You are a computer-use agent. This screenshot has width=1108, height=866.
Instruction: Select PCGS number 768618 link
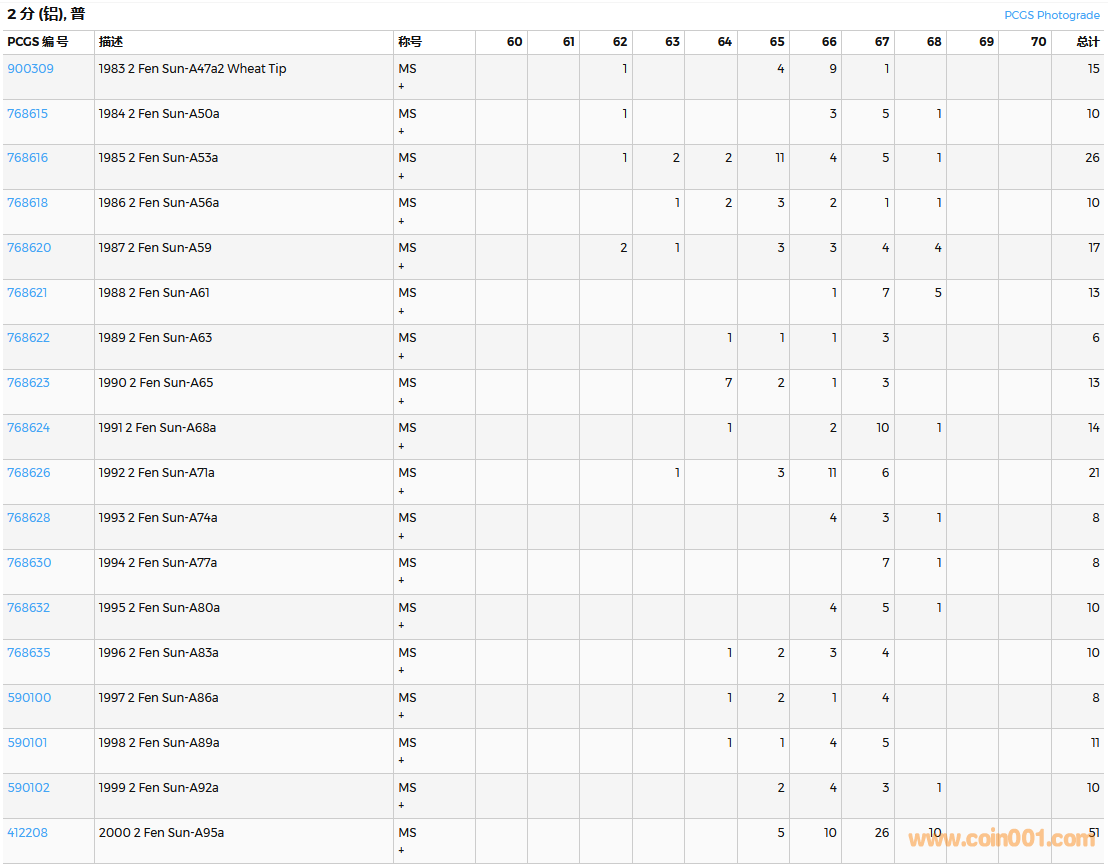pos(28,203)
